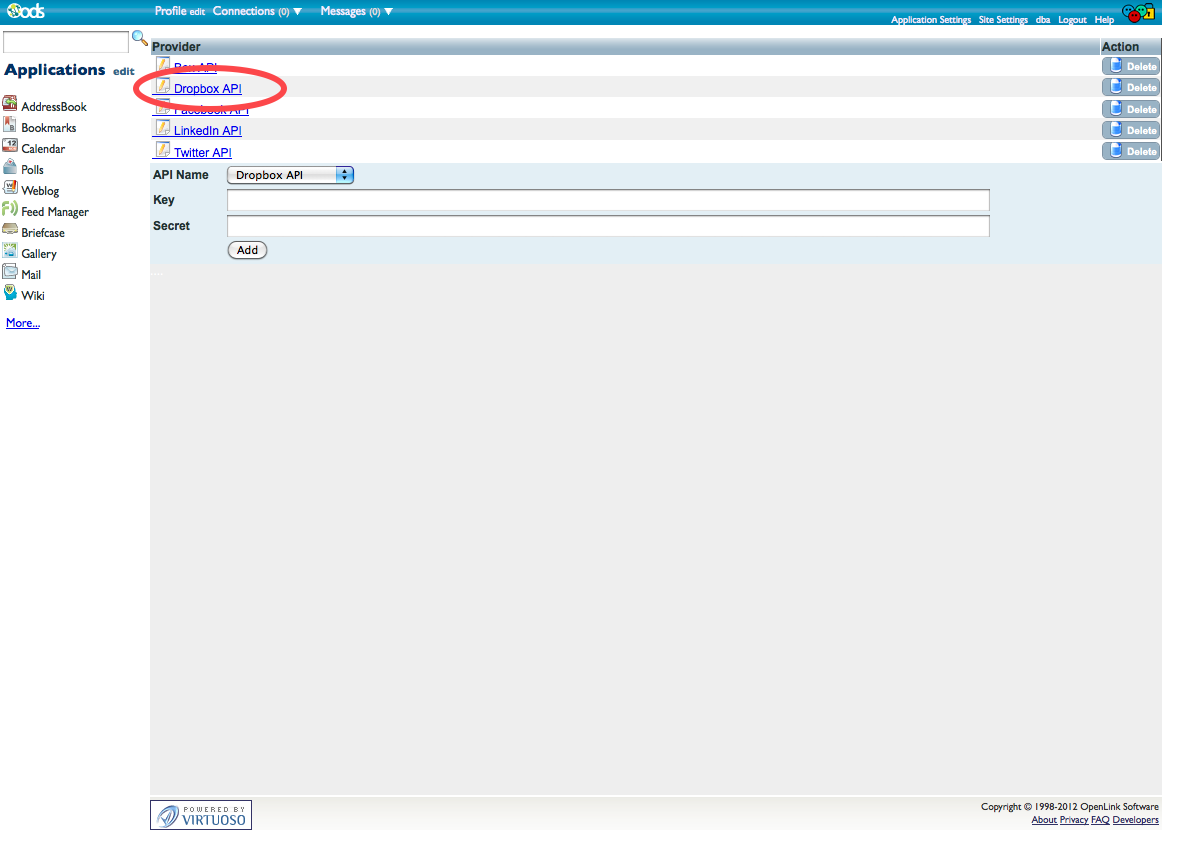This screenshot has height=850, width=1180.
Task: Click the More... link under Applications
Action: [23, 323]
